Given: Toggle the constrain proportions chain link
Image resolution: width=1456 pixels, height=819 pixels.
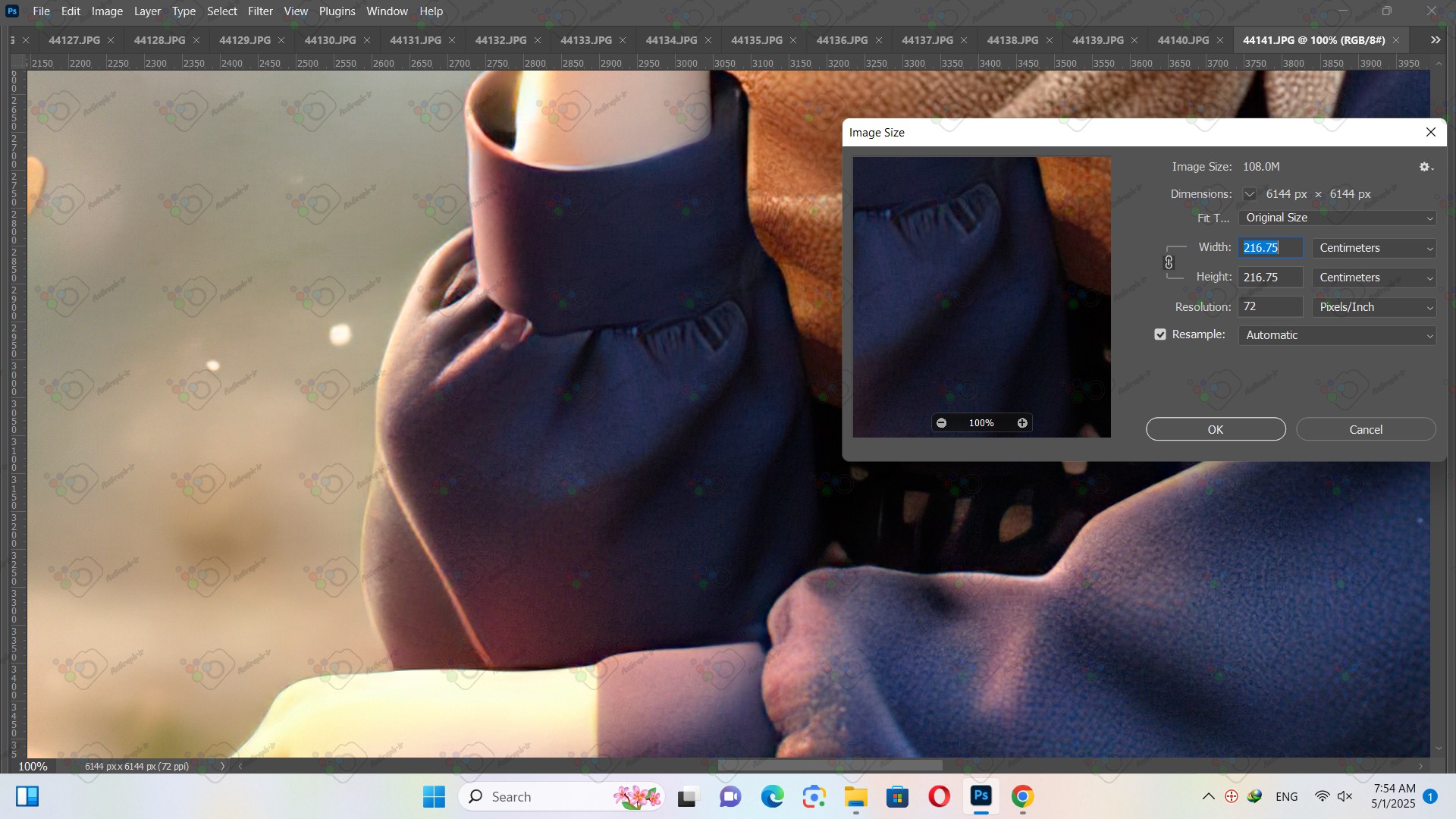Looking at the screenshot, I should coord(1169,262).
